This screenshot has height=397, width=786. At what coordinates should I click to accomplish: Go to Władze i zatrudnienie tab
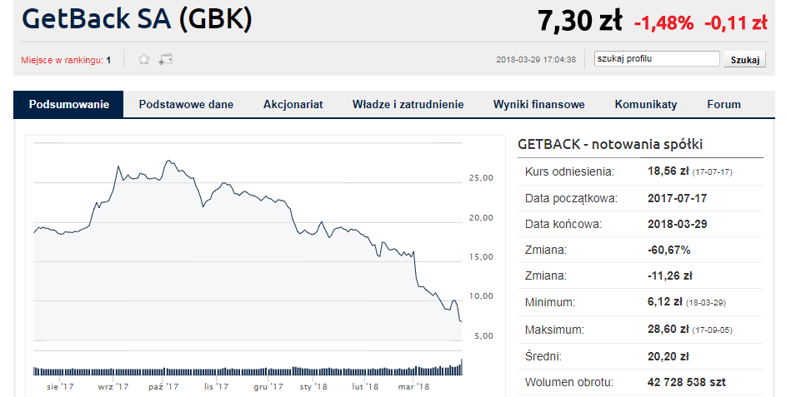point(408,104)
